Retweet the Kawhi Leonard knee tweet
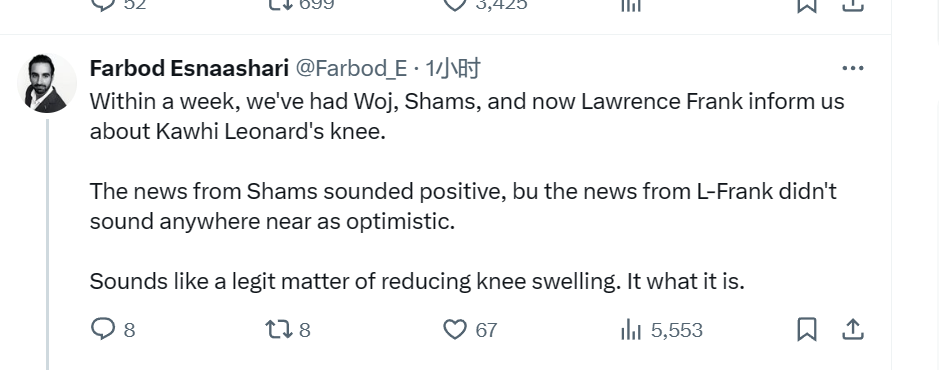 pyautogui.click(x=287, y=329)
